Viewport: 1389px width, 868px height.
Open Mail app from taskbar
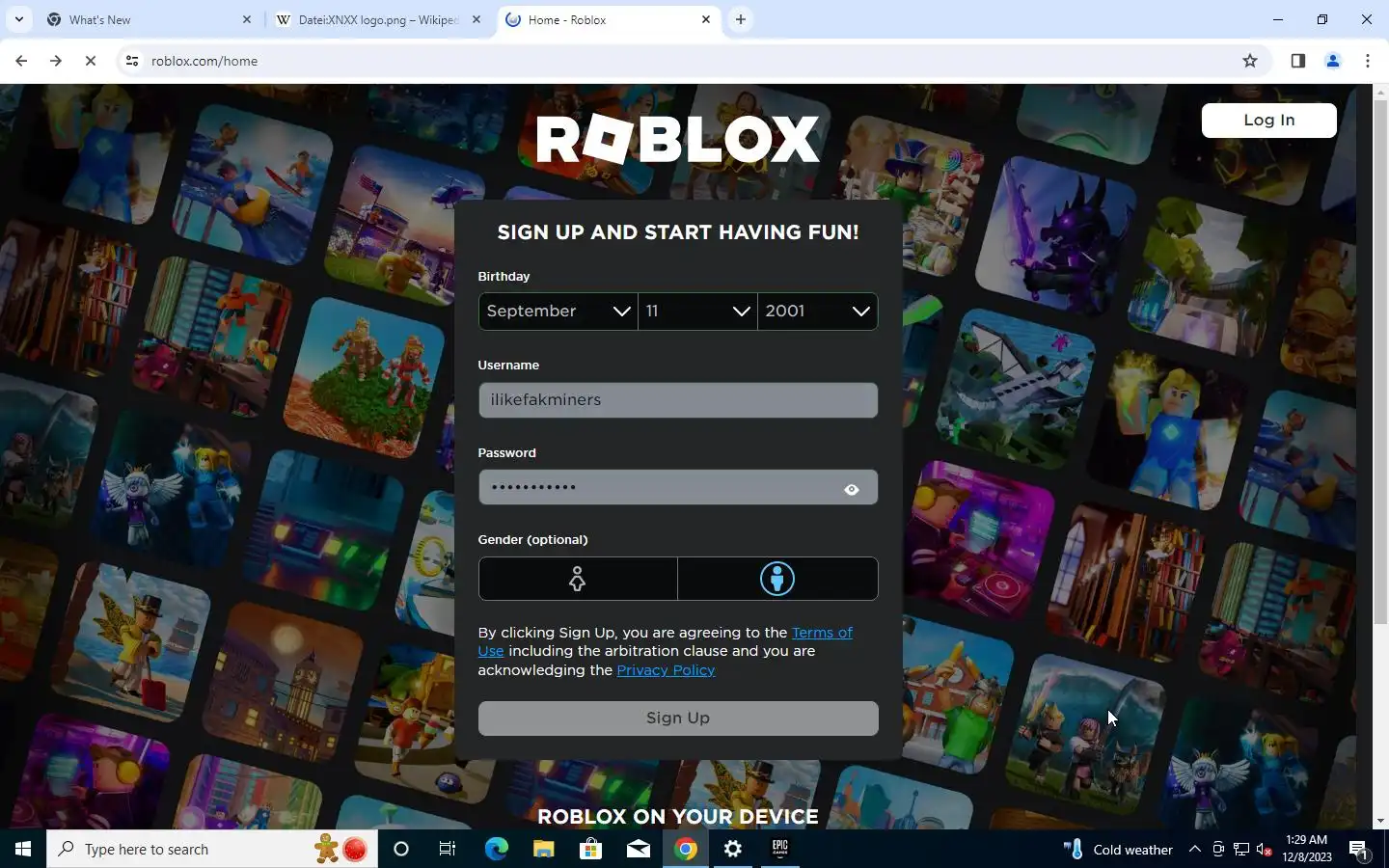click(x=638, y=849)
